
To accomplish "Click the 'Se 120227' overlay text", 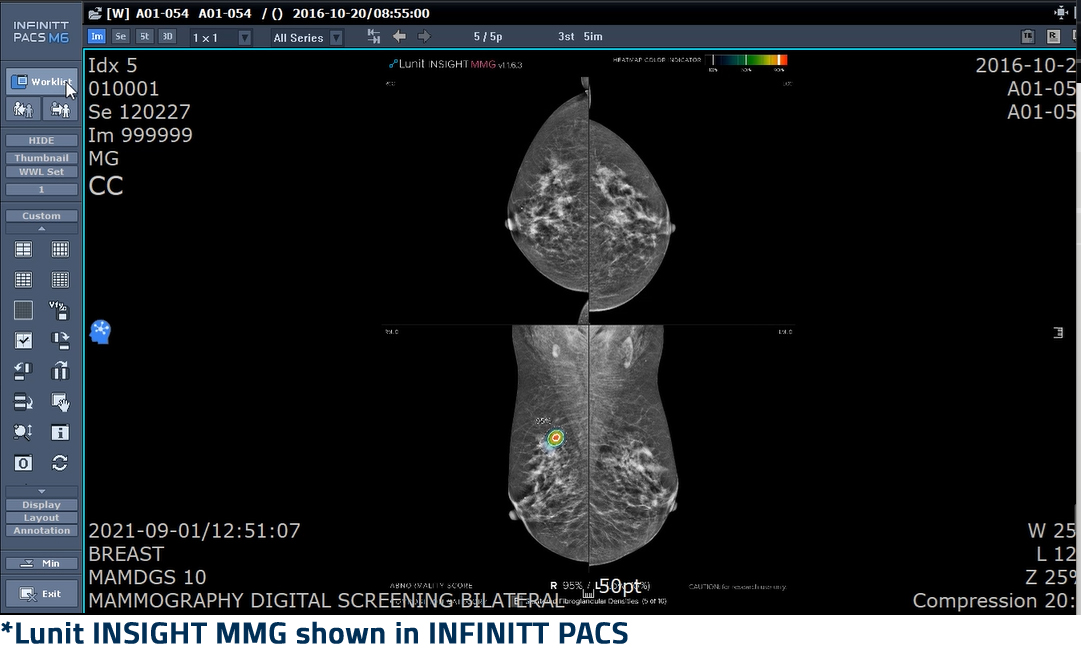I will pyautogui.click(x=139, y=112).
